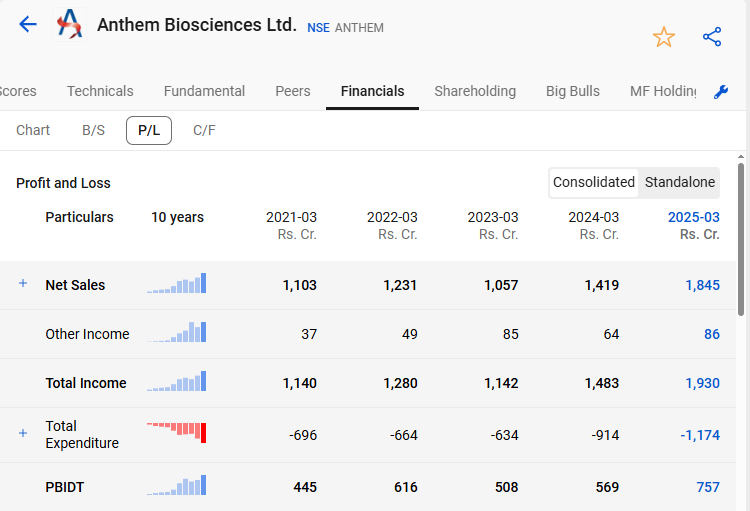Open the wrench settings icon
Screen dimensions: 750x511
[721, 91]
